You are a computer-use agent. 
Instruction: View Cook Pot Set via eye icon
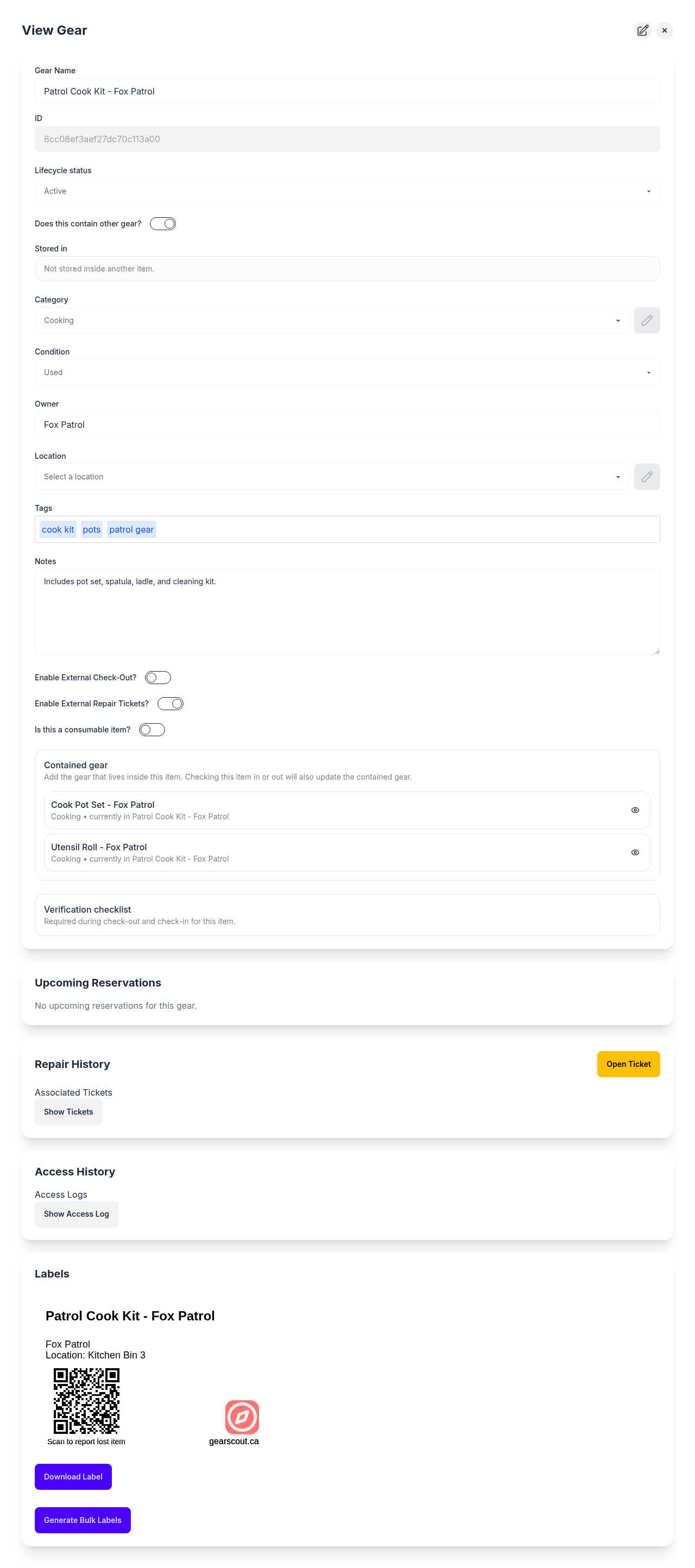[635, 810]
